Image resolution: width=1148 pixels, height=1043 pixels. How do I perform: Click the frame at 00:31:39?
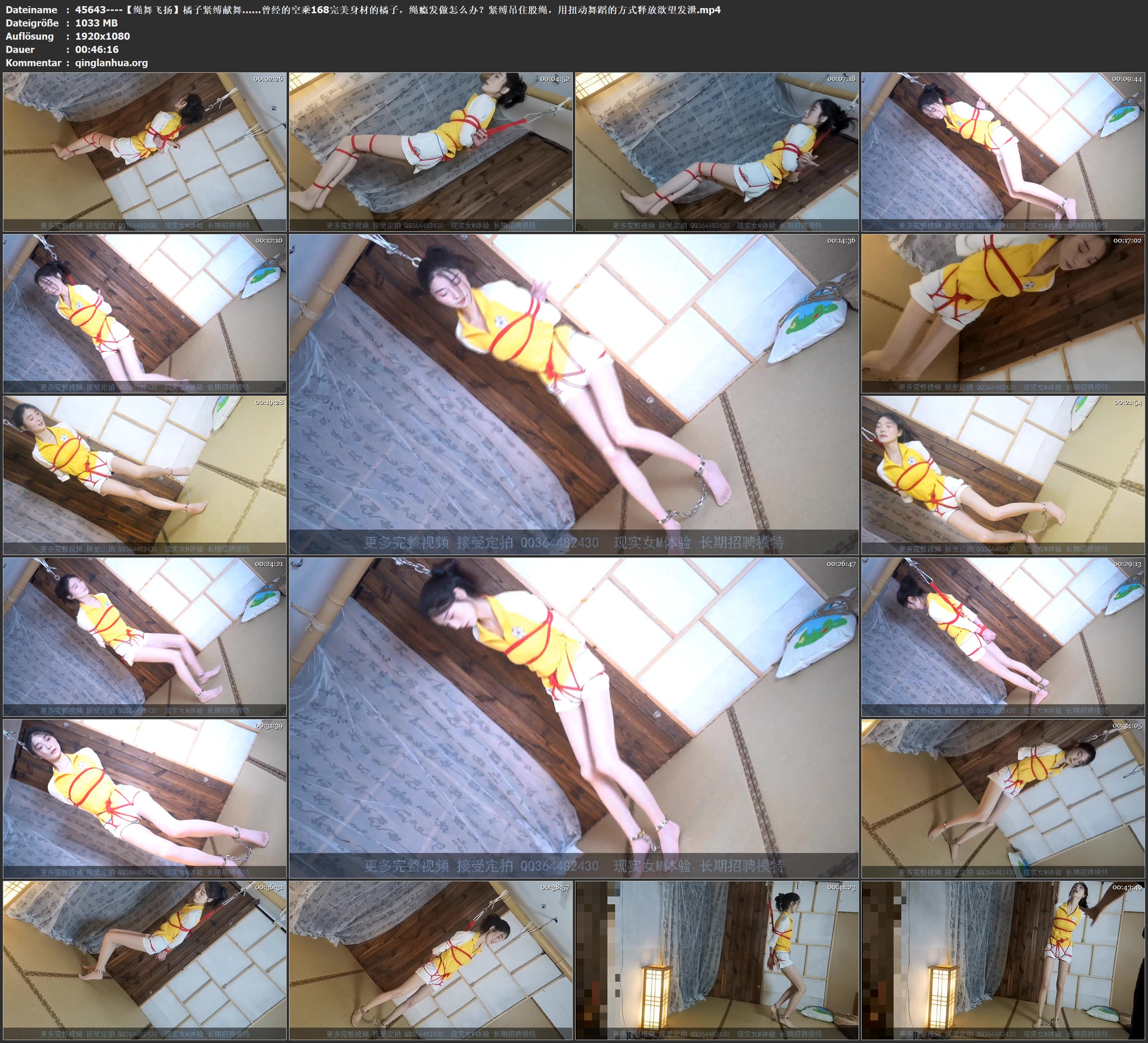[145, 798]
